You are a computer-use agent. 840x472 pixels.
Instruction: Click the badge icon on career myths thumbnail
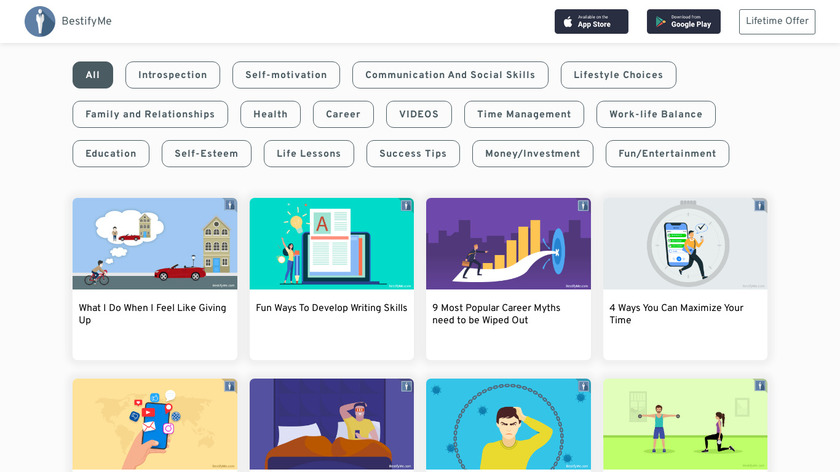(x=583, y=205)
